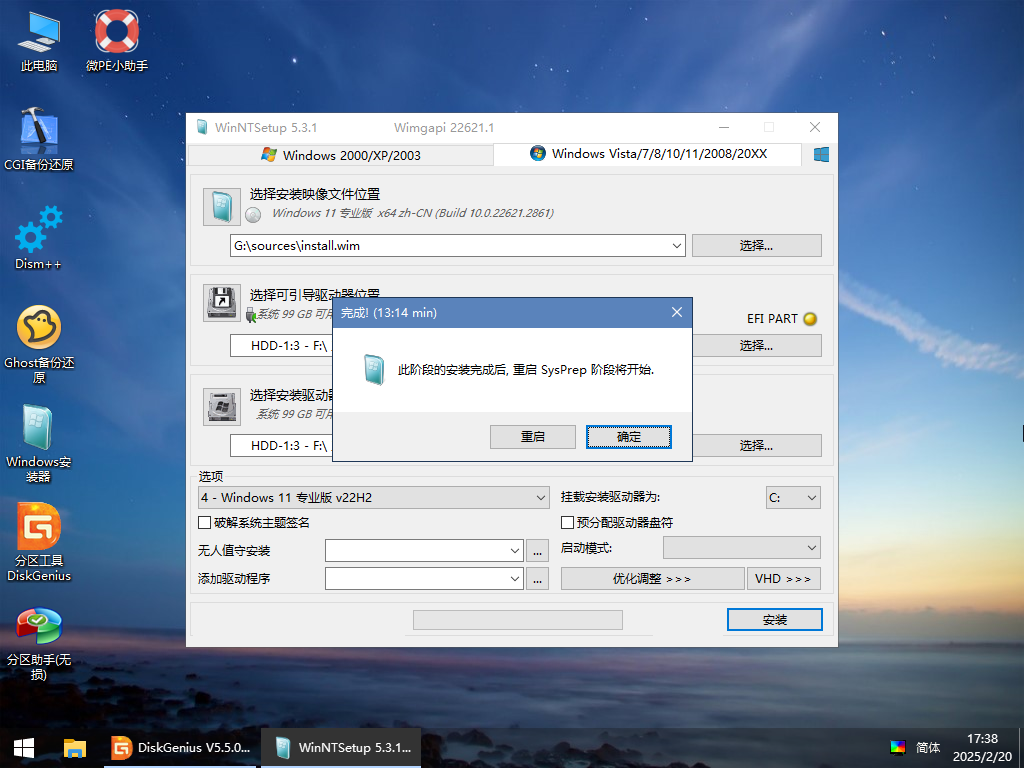The height and width of the screenshot is (768, 1024).
Task: Open the 微PE小助手 lifebuoy icon
Action: click(117, 40)
